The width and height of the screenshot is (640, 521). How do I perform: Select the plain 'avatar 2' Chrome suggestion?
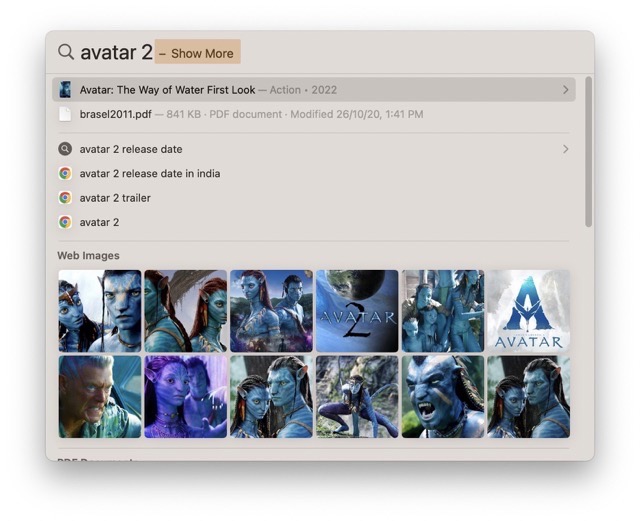(313, 222)
